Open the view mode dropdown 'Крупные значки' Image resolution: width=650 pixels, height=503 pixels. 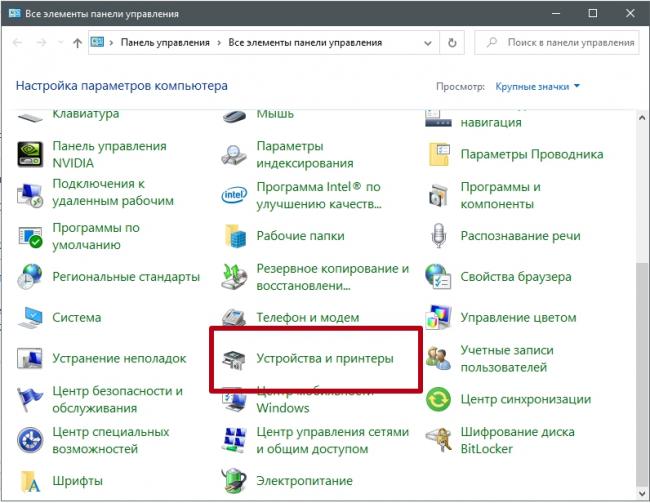(538, 86)
